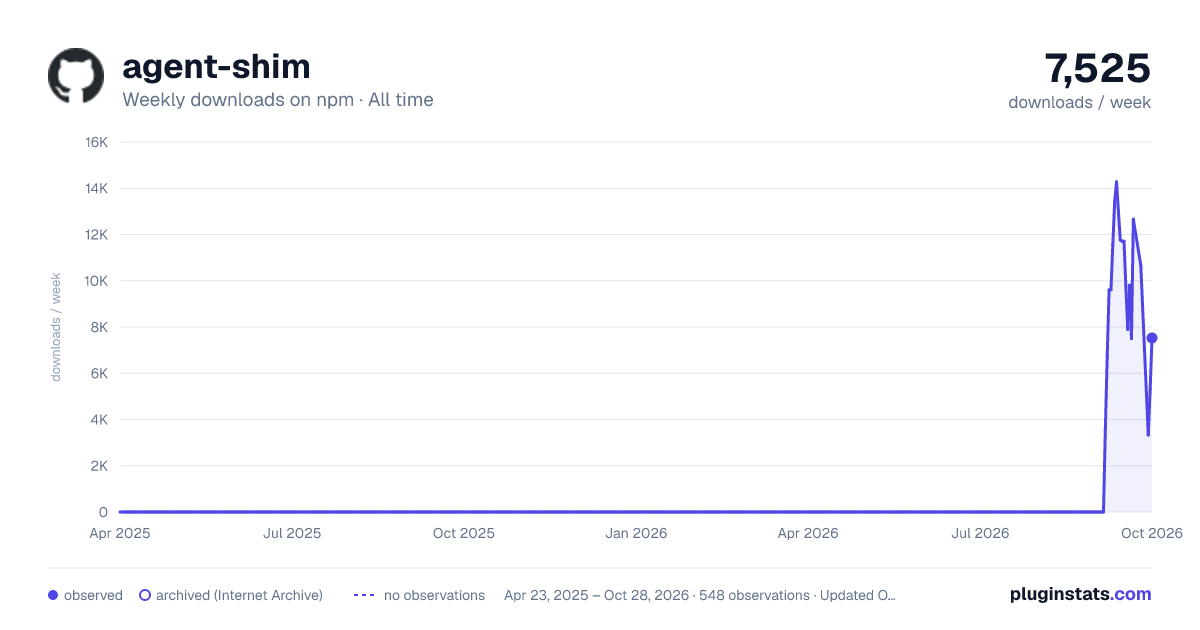Click the Apr 2026 x-axis label
Image resolution: width=1200 pixels, height=630 pixels.
tap(808, 533)
